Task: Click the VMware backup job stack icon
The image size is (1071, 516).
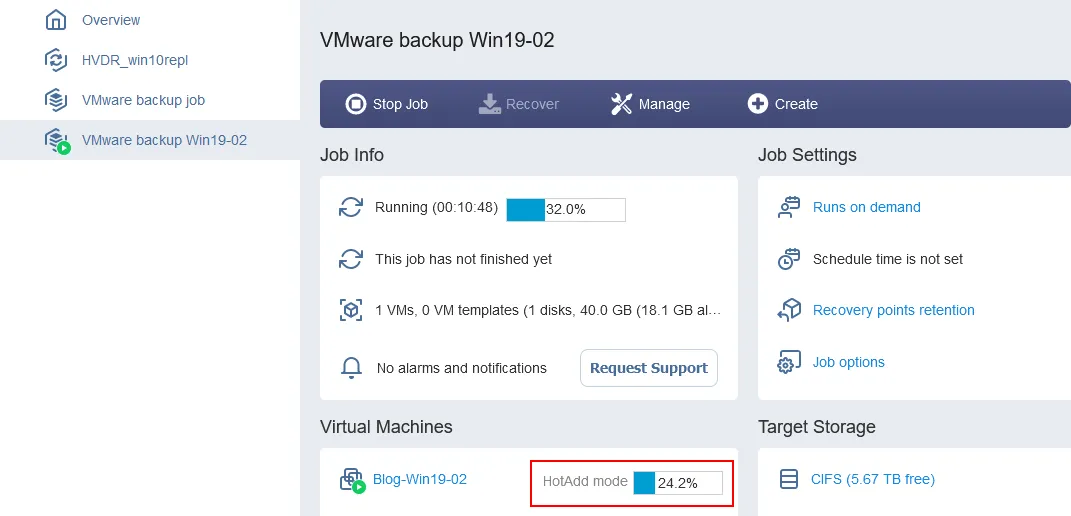Action: (x=57, y=100)
